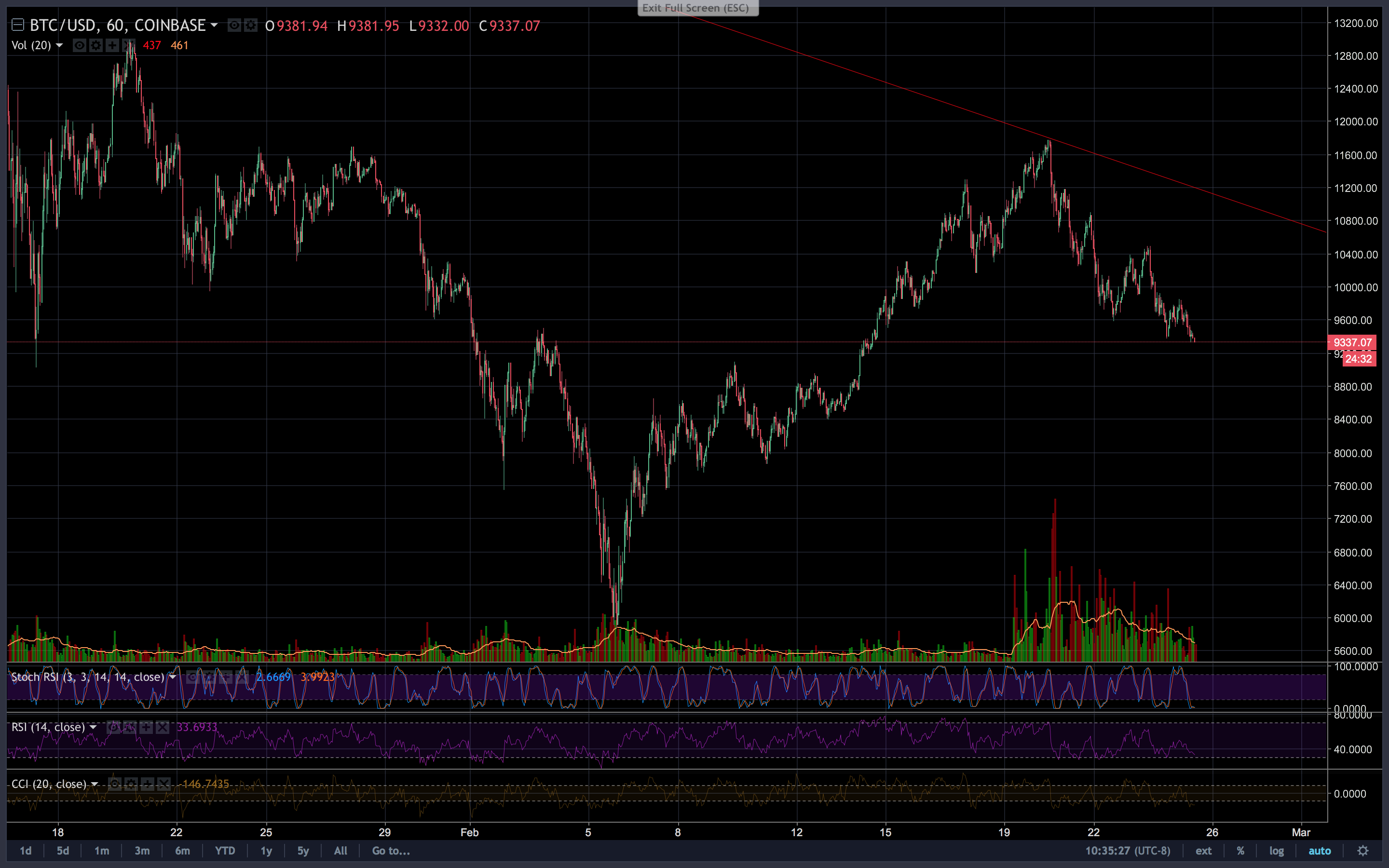1389x868 pixels.
Task: Click the Go to... button
Action: tap(390, 851)
